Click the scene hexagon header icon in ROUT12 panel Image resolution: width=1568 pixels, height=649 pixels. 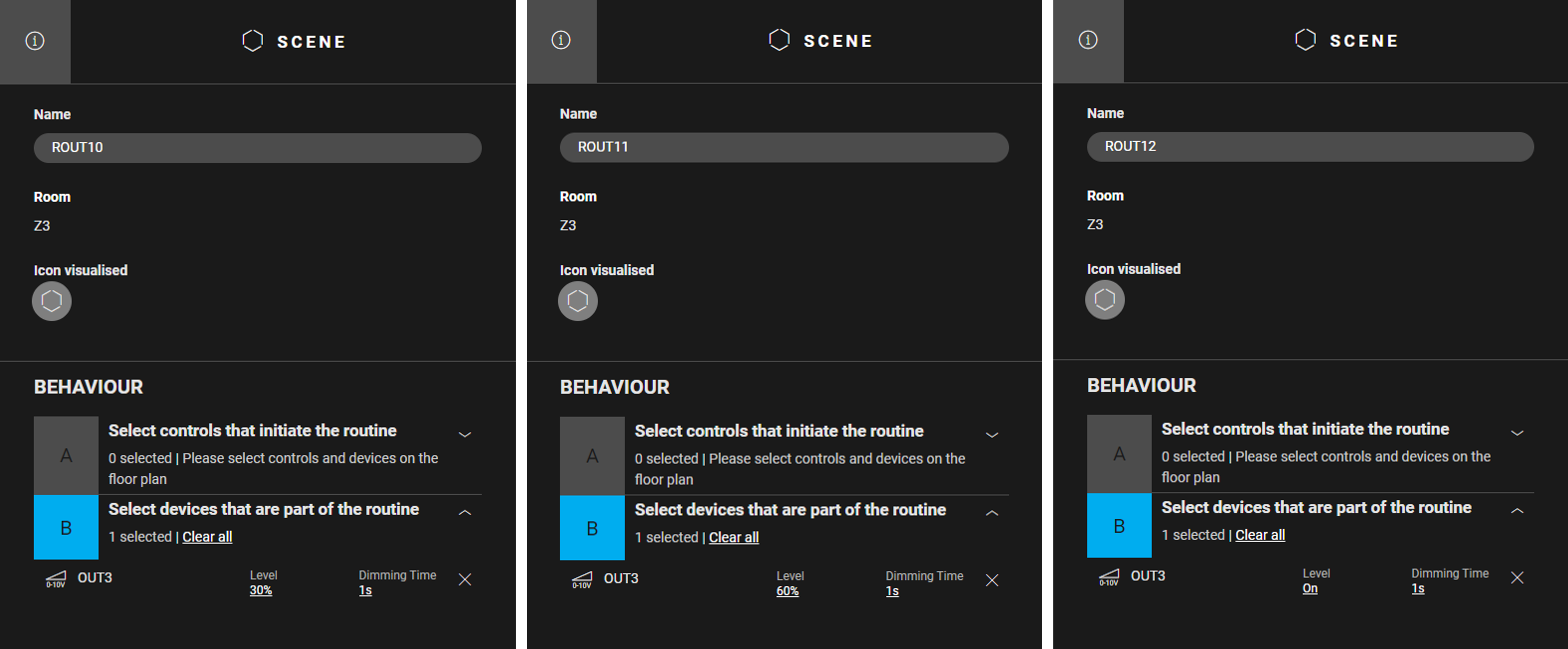tap(1305, 40)
